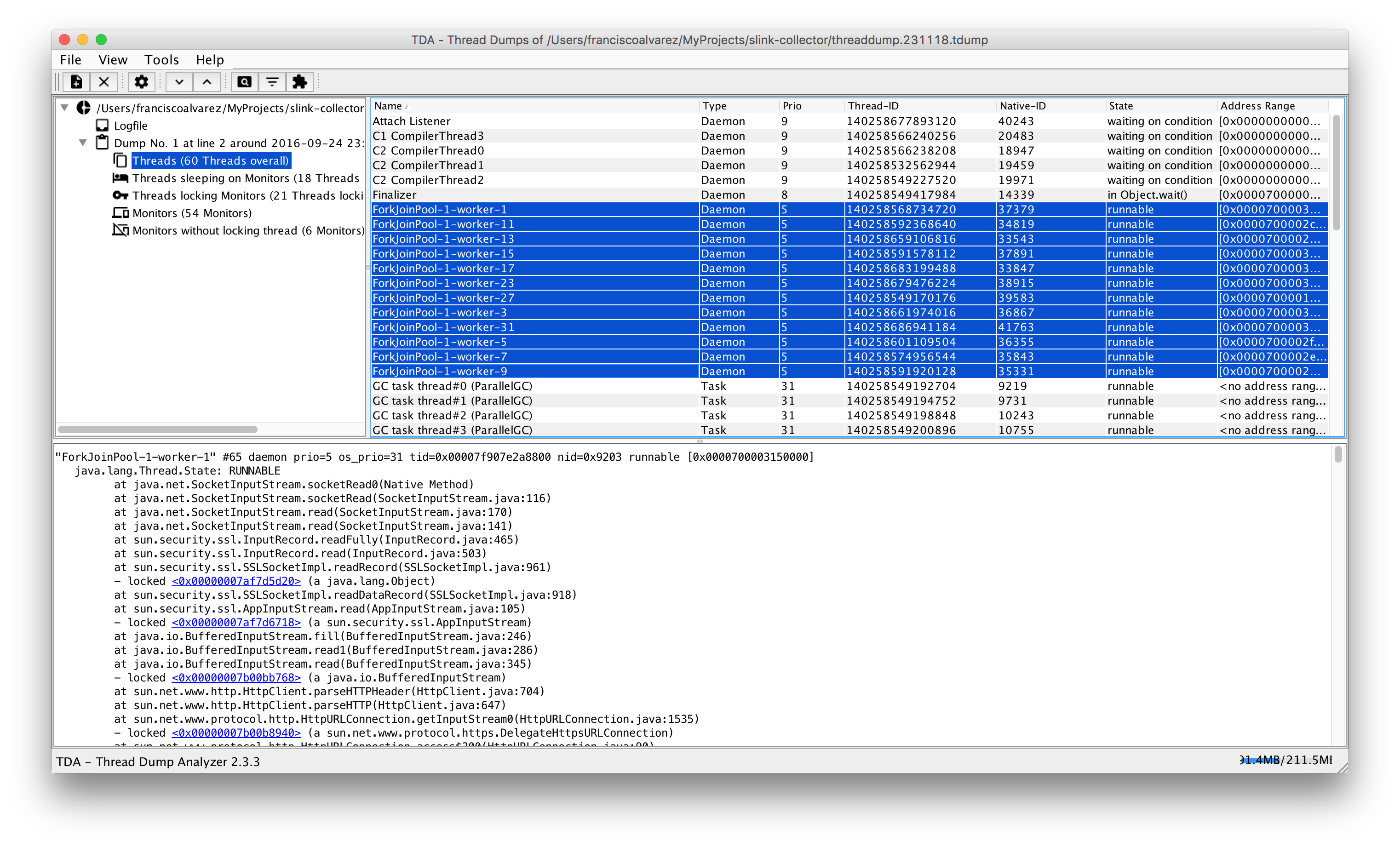Screen dimensions: 1400x847
Task: Collapse the Dump No. 1 tree node
Action: (83, 143)
